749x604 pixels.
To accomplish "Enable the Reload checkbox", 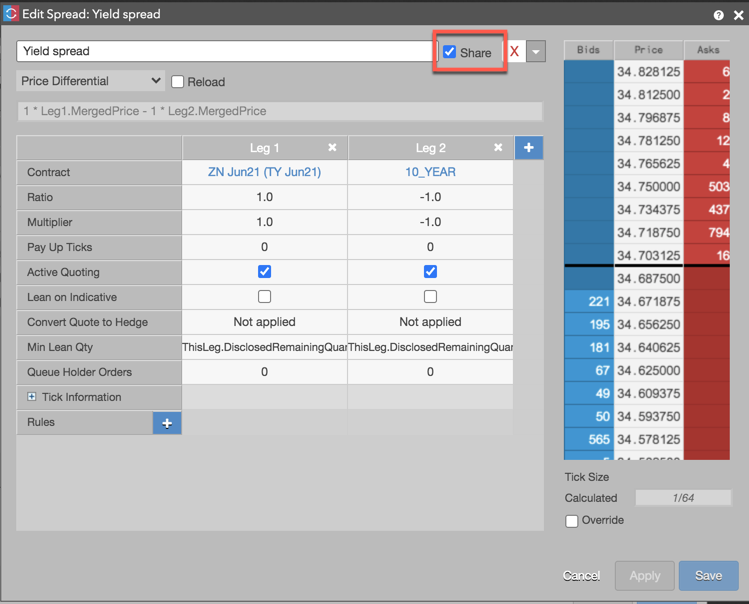I will point(177,82).
